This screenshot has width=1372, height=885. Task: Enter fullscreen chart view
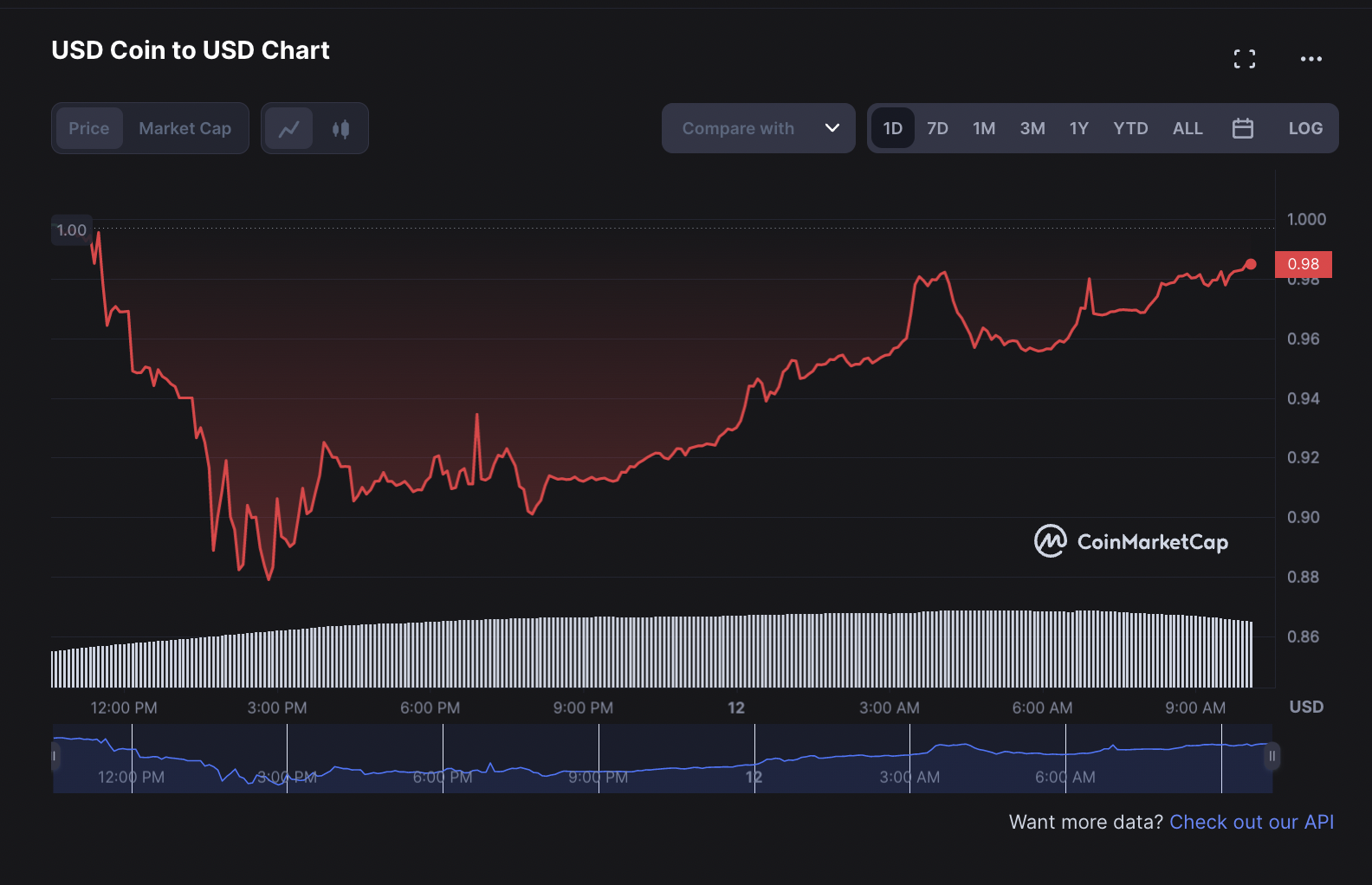point(1245,59)
